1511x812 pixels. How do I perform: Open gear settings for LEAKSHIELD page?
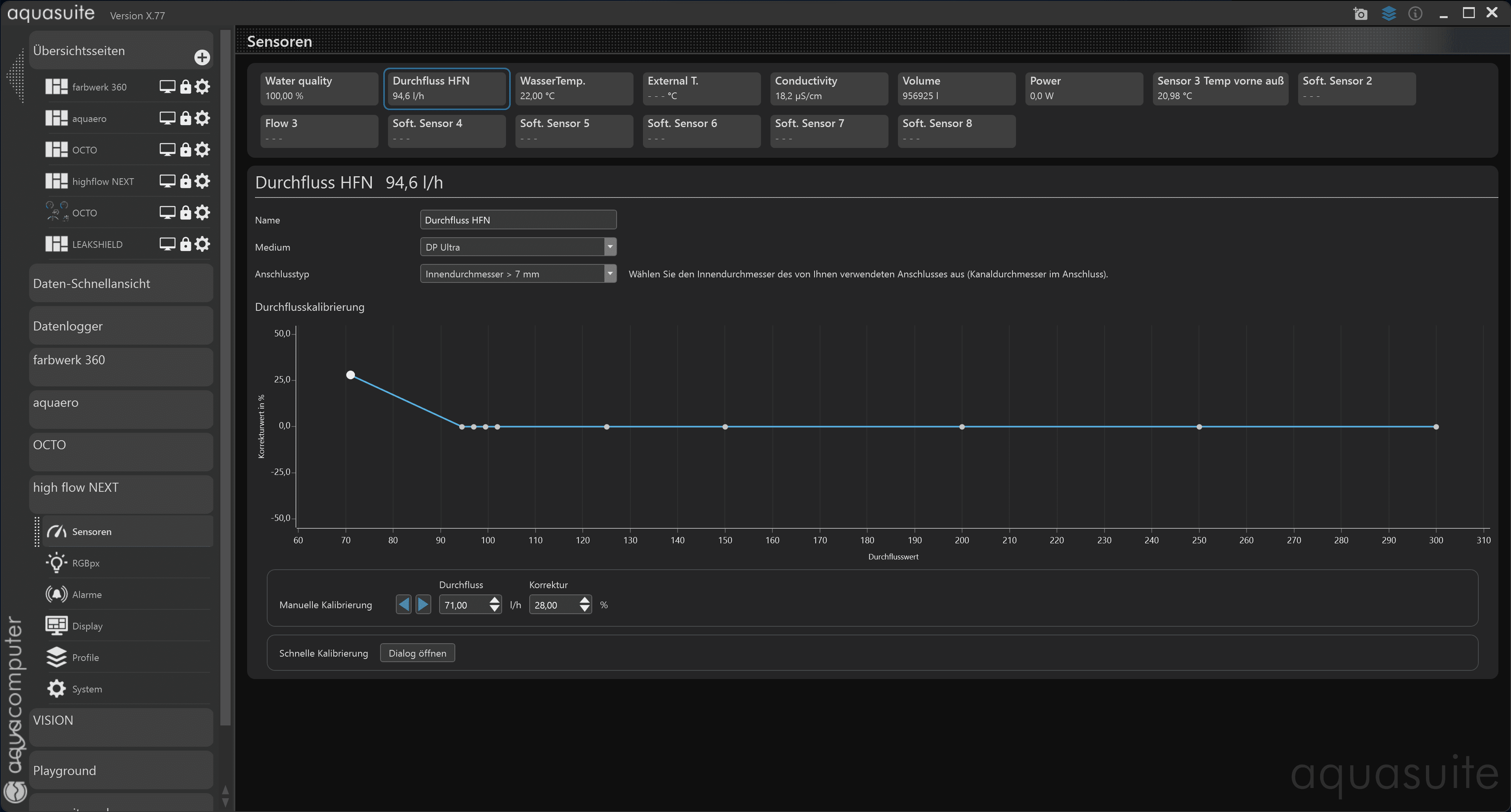202,244
